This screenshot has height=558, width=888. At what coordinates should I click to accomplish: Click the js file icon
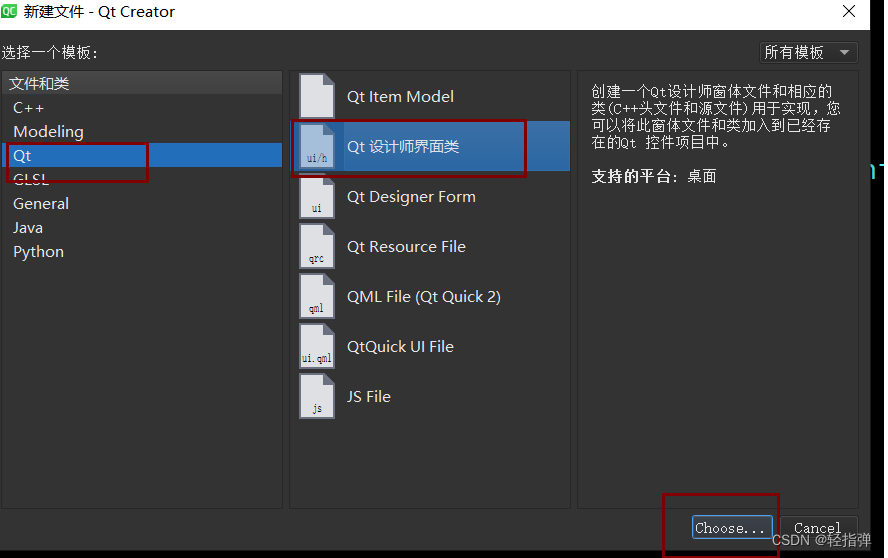317,396
